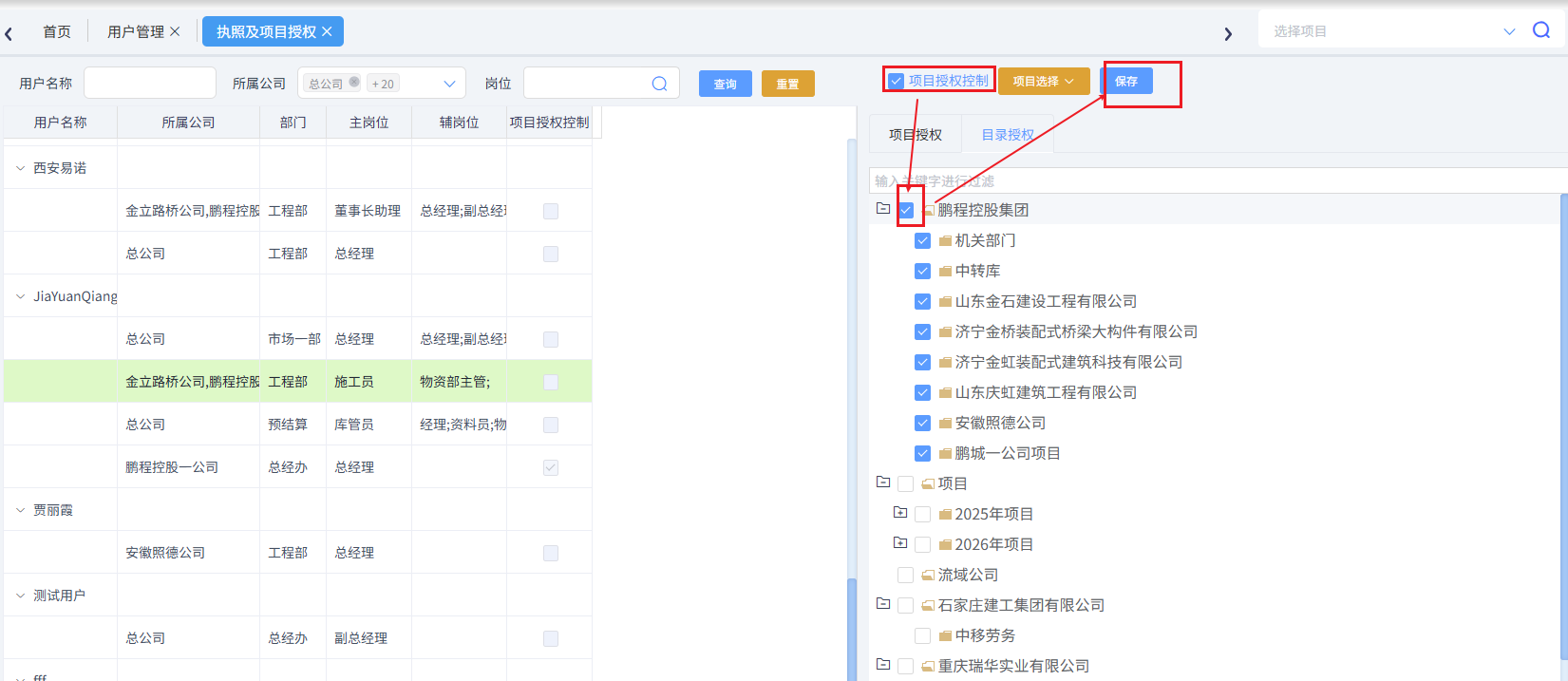Remove the 总公司 tag in 所属公司
1568x681 pixels.
pyautogui.click(x=354, y=82)
